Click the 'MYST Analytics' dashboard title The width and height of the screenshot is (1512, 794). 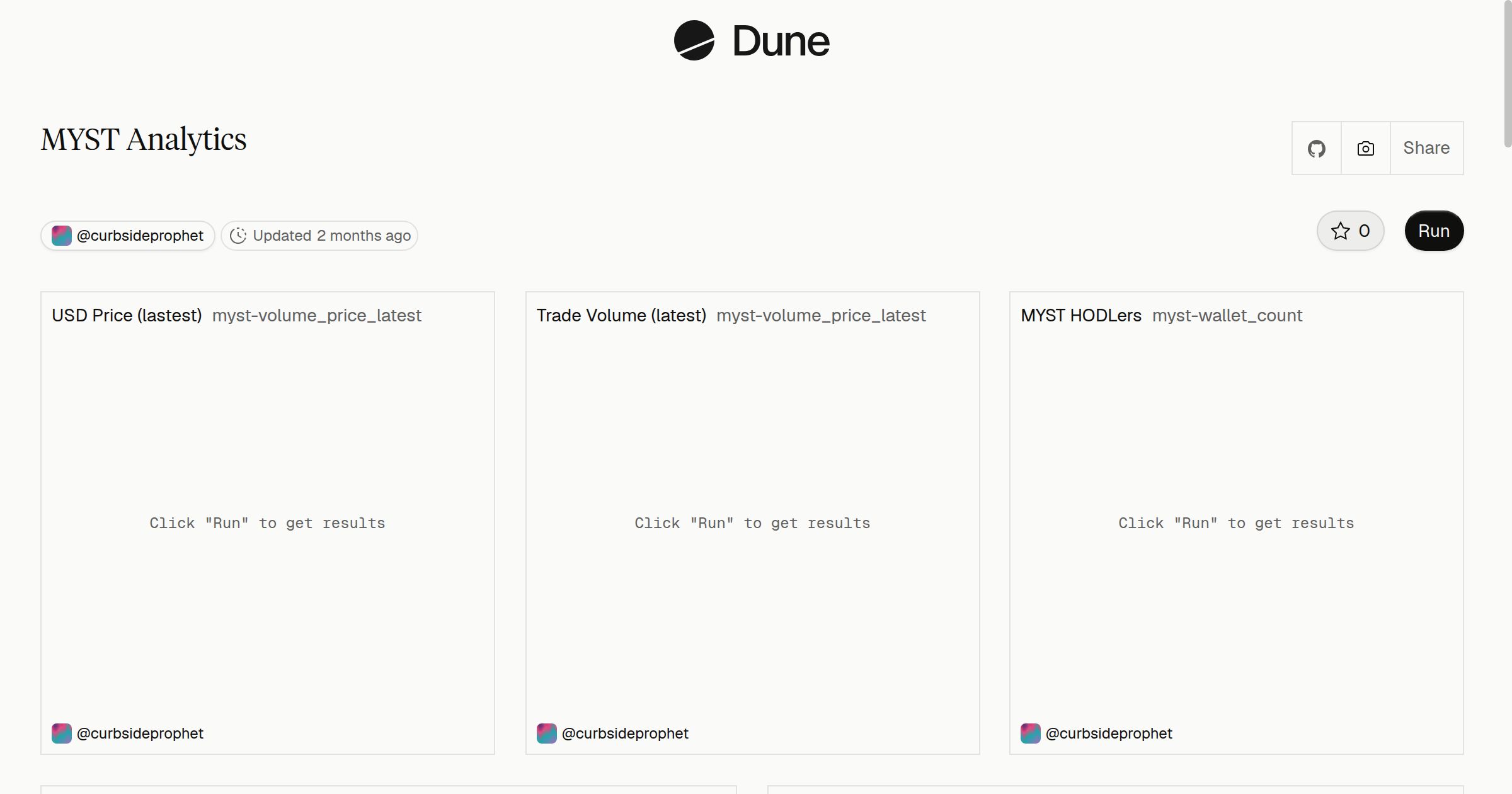[x=144, y=139]
